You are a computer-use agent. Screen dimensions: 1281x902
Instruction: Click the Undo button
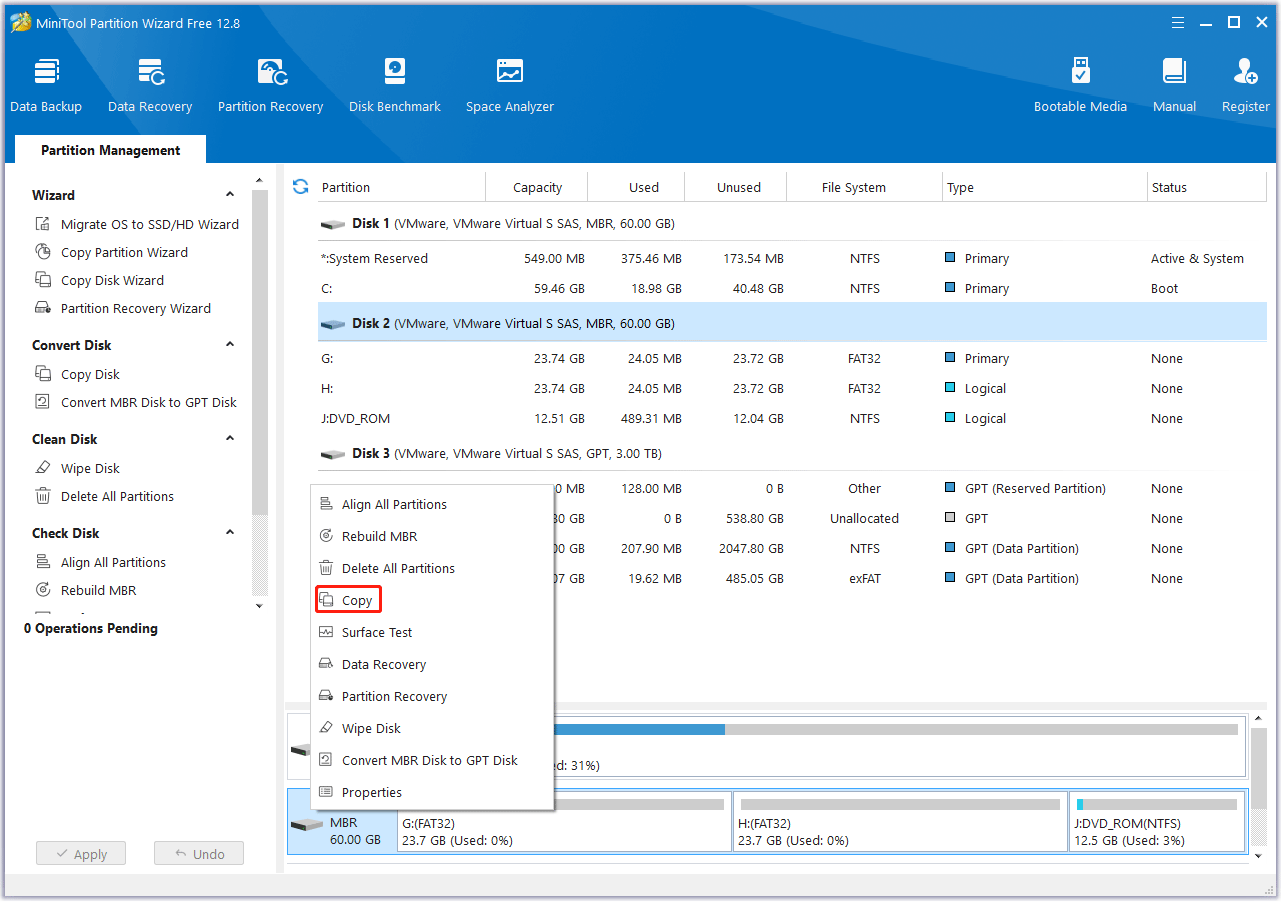(x=198, y=853)
